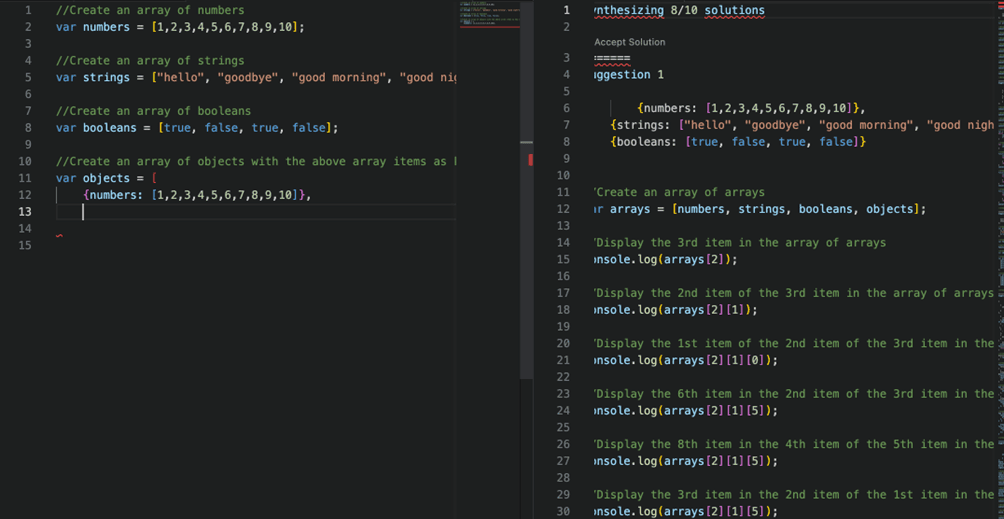Viewport: 1004px width, 519px height.
Task: Click the red error squiggle on left line 14
Action: point(59,236)
